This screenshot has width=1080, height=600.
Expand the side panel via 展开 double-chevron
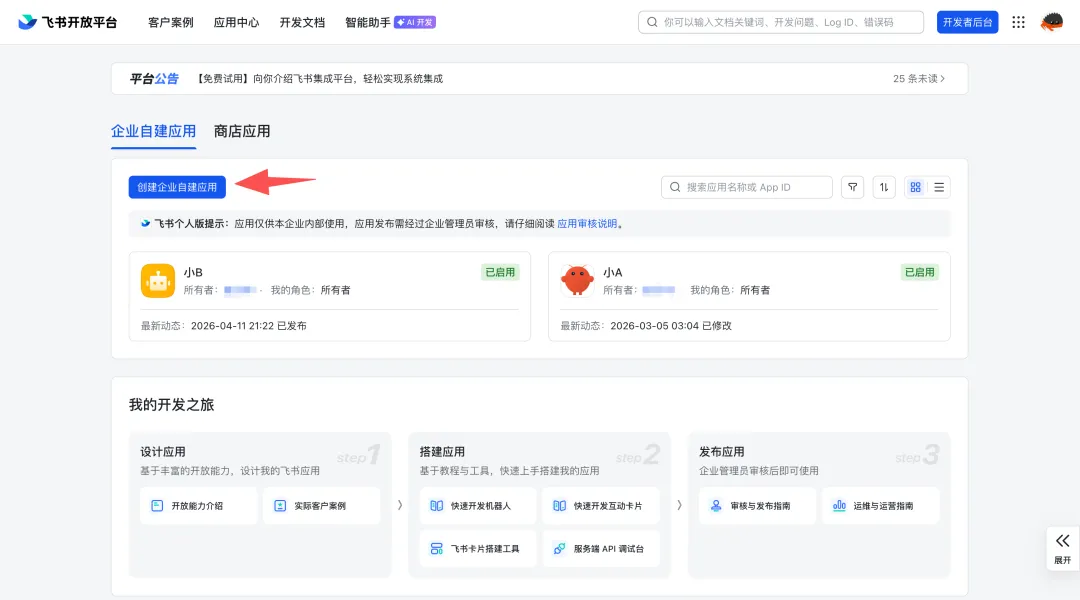(1063, 548)
